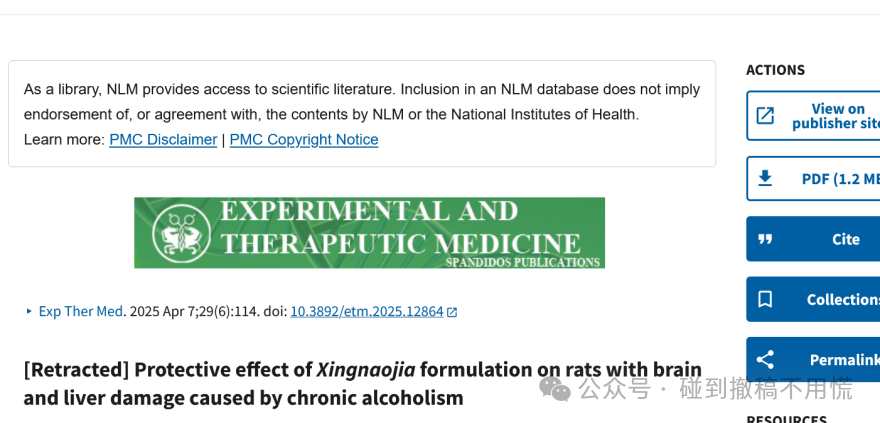Click the quotation mark Cite icon
Screen dimensions: 880x423
click(x=765, y=239)
